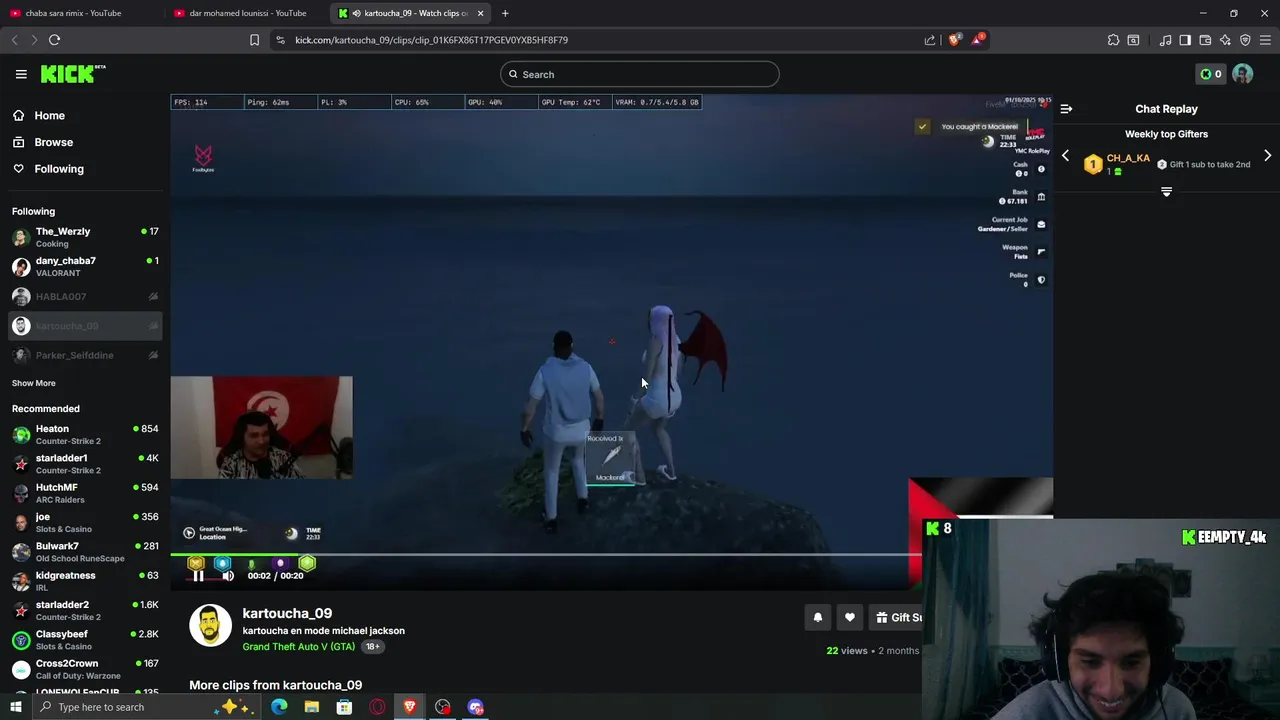1280x720 pixels.
Task: Open the Brave Wallet icon
Action: click(x=1205, y=40)
